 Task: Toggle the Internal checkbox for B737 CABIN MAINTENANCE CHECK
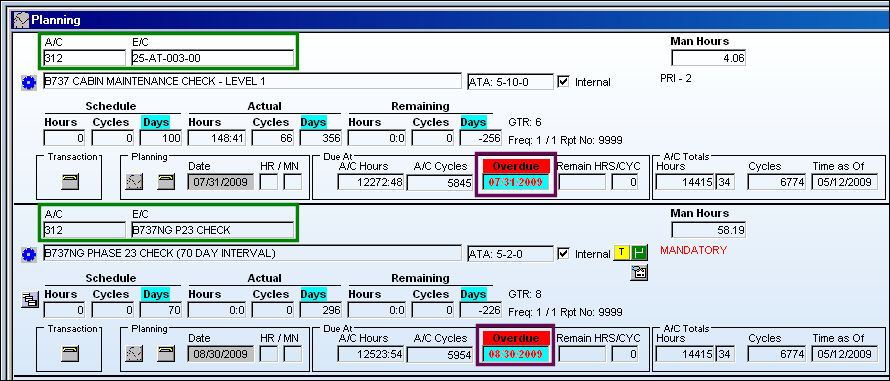(563, 81)
